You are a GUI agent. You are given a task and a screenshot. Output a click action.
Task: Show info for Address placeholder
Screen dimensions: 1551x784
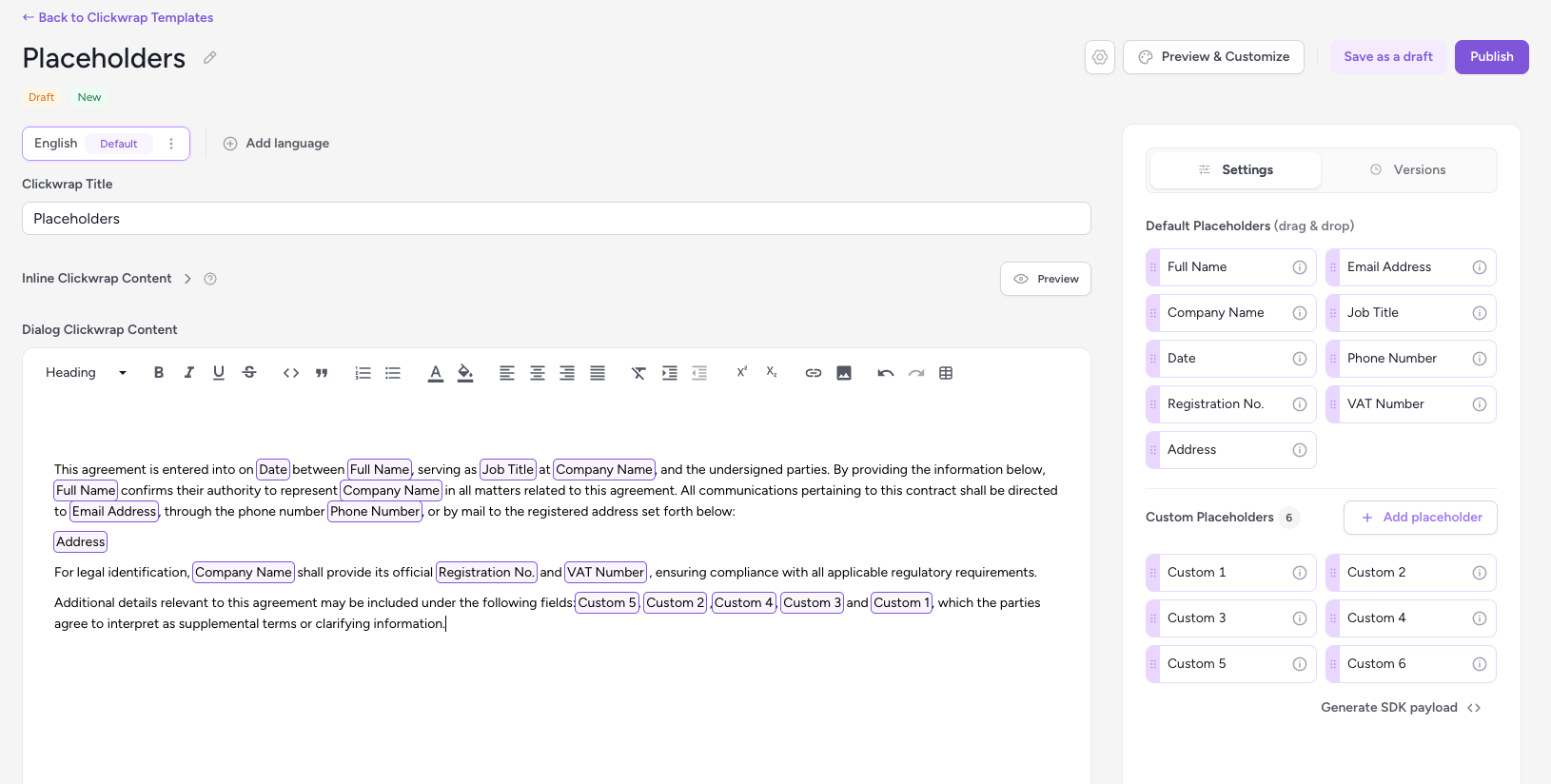point(1299,450)
